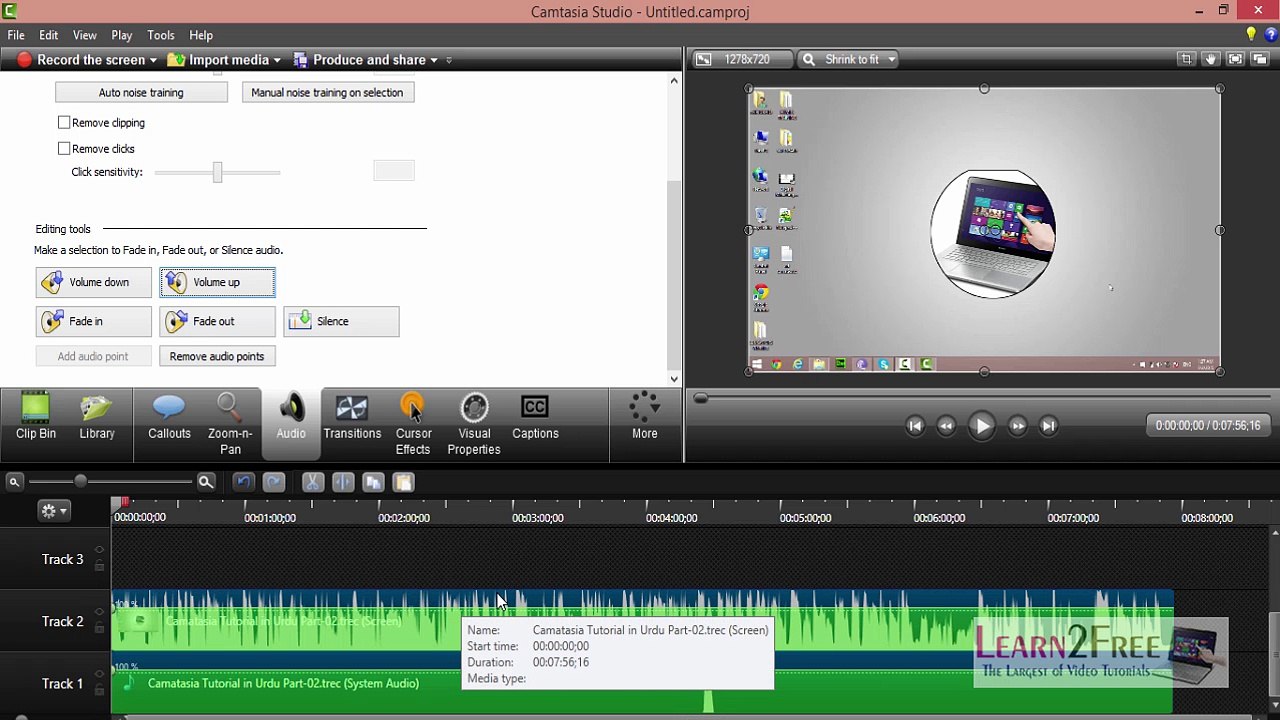Open the Library tab
Viewport: 1280px width, 720px height.
(x=97, y=416)
